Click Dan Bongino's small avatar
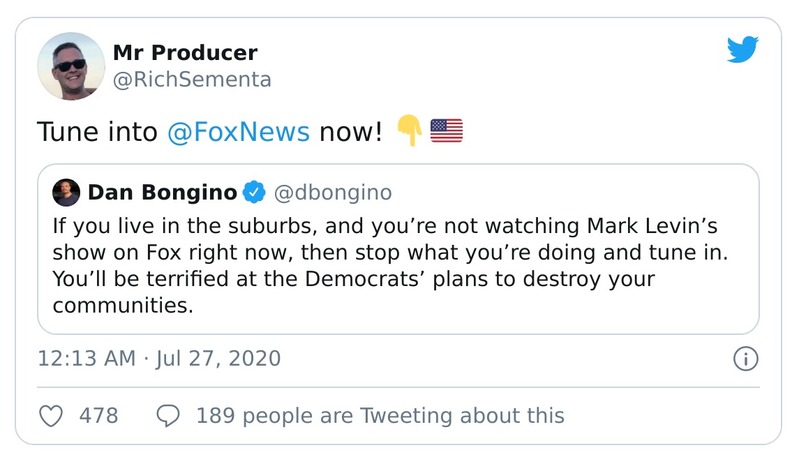Screen dimensions: 799x464 [66, 191]
